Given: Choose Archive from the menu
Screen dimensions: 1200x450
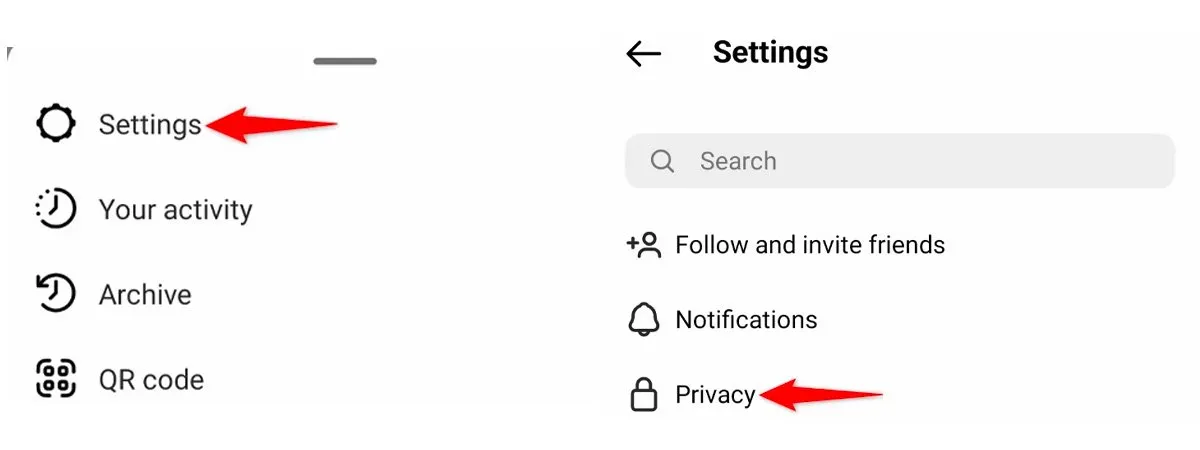Looking at the screenshot, I should pyautogui.click(x=145, y=295).
